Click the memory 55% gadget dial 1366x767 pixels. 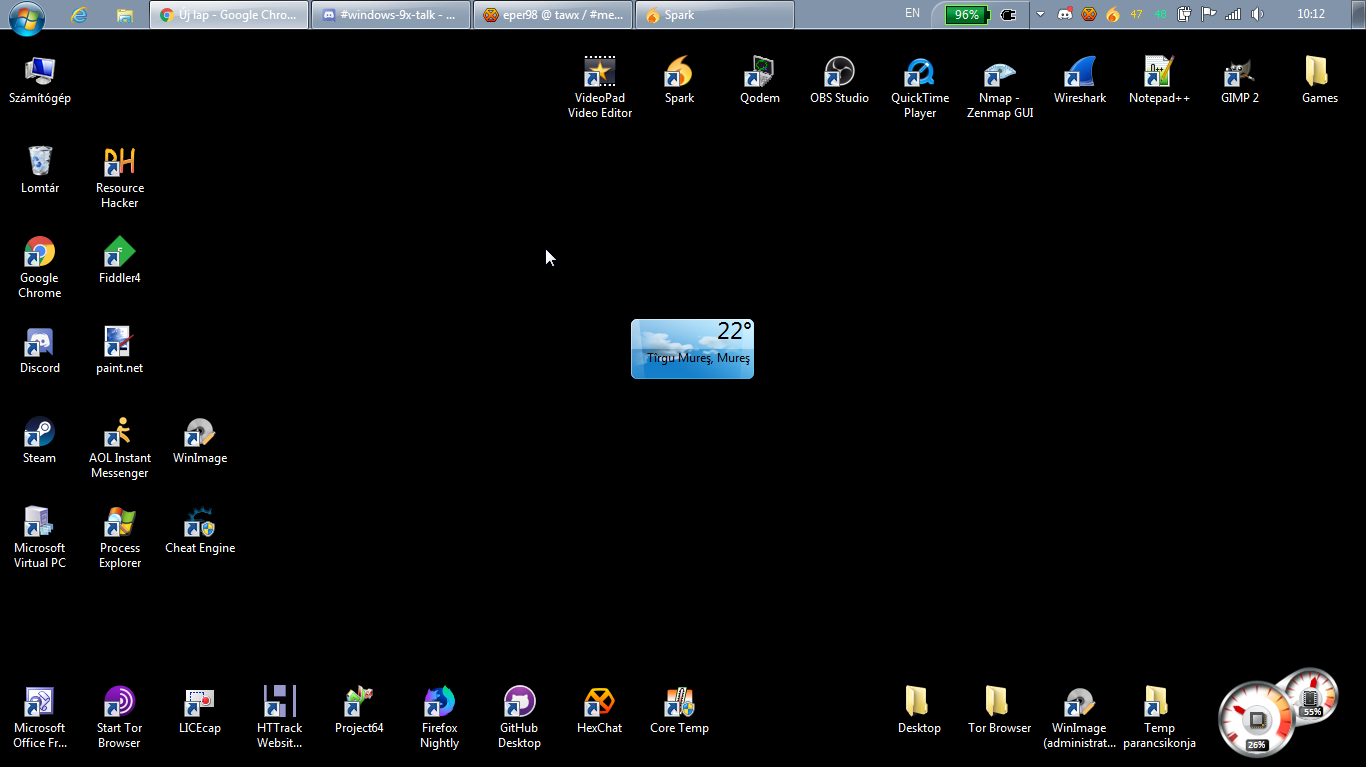[x=1310, y=695]
